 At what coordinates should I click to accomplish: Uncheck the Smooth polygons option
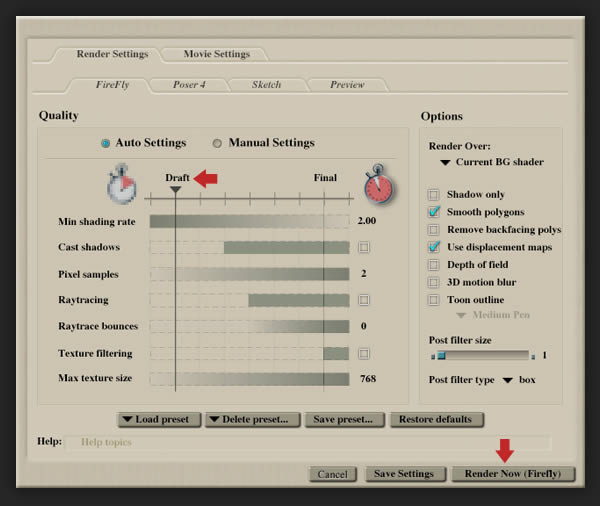coord(434,212)
